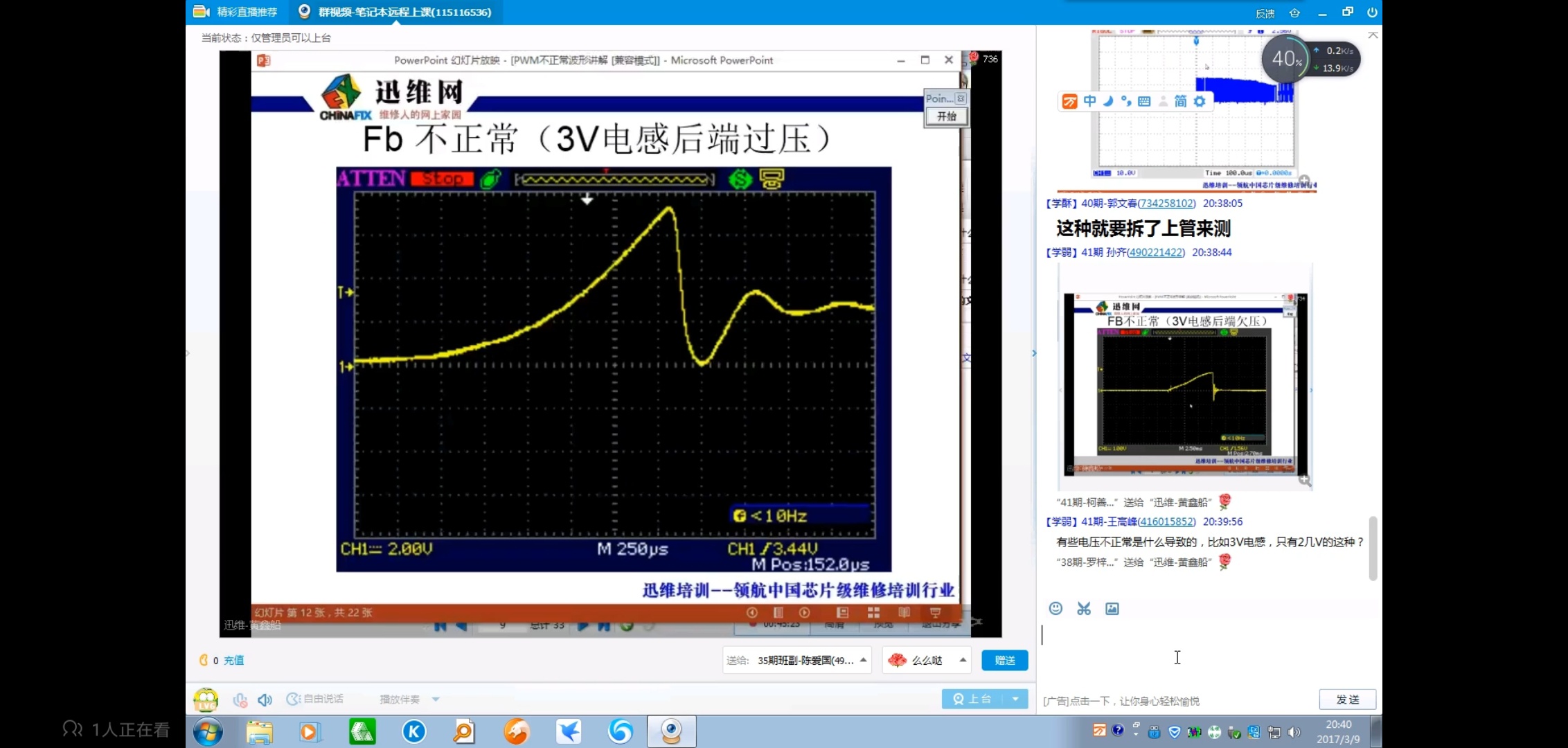Screen dimensions: 1568x748
Task: Toggle 自由说话 free speech mode
Action: 315,699
